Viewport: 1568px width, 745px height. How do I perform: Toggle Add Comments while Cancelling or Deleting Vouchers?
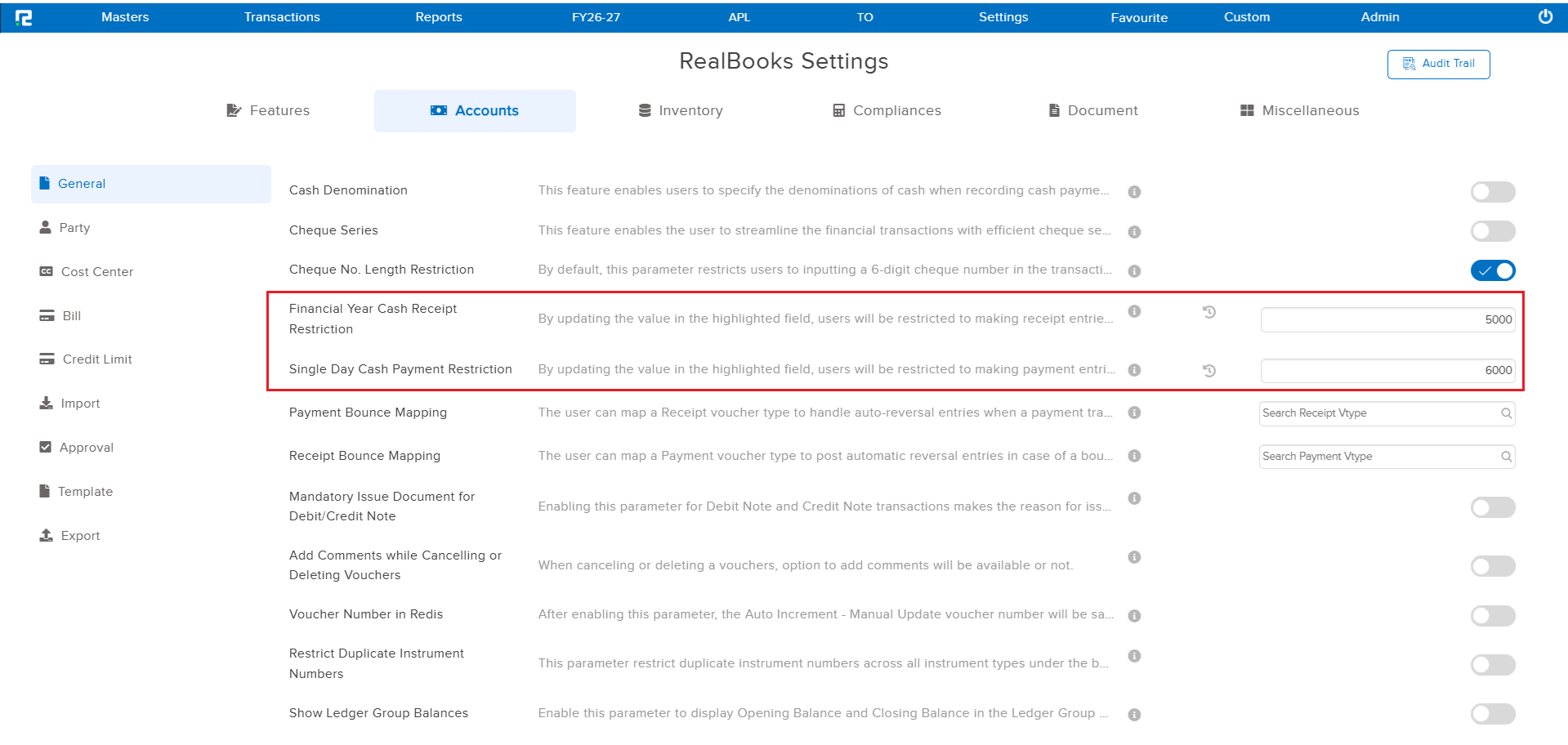pyautogui.click(x=1493, y=566)
